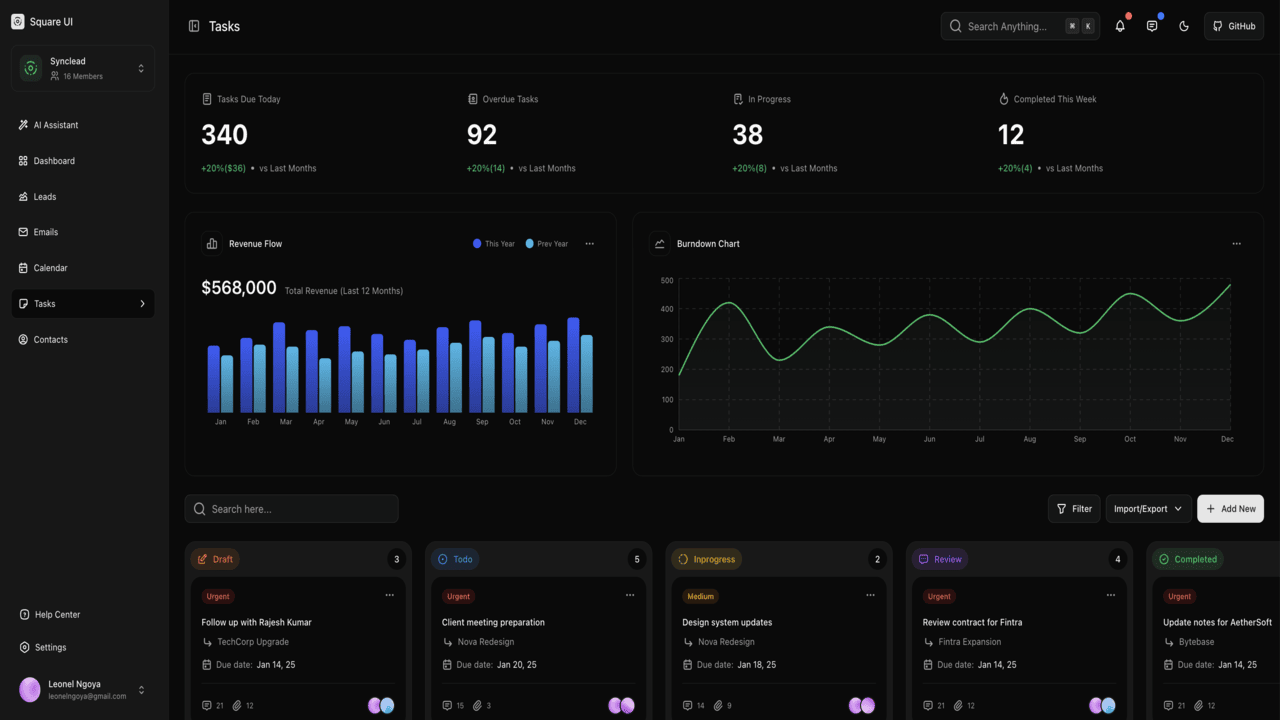The width and height of the screenshot is (1280, 720).
Task: Select the Inprogress column label
Action: (x=706, y=559)
